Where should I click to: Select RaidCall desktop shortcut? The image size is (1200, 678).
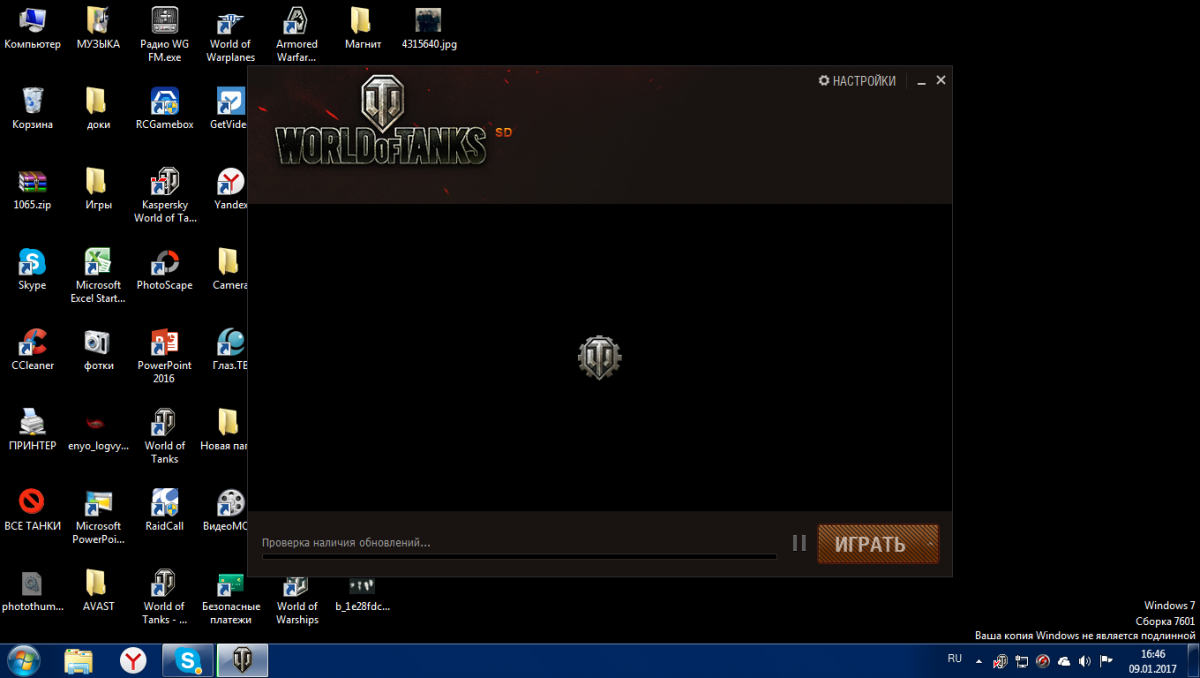[165, 510]
